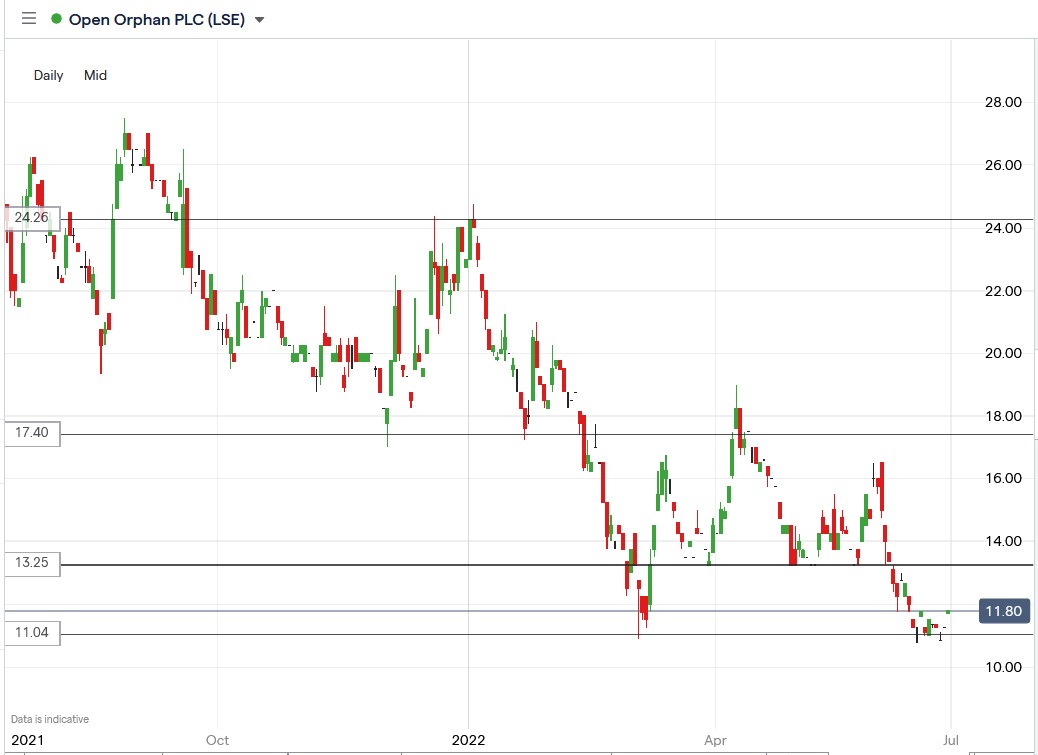
Task: Toggle the 17.40 horizontal support line
Action: [500, 434]
